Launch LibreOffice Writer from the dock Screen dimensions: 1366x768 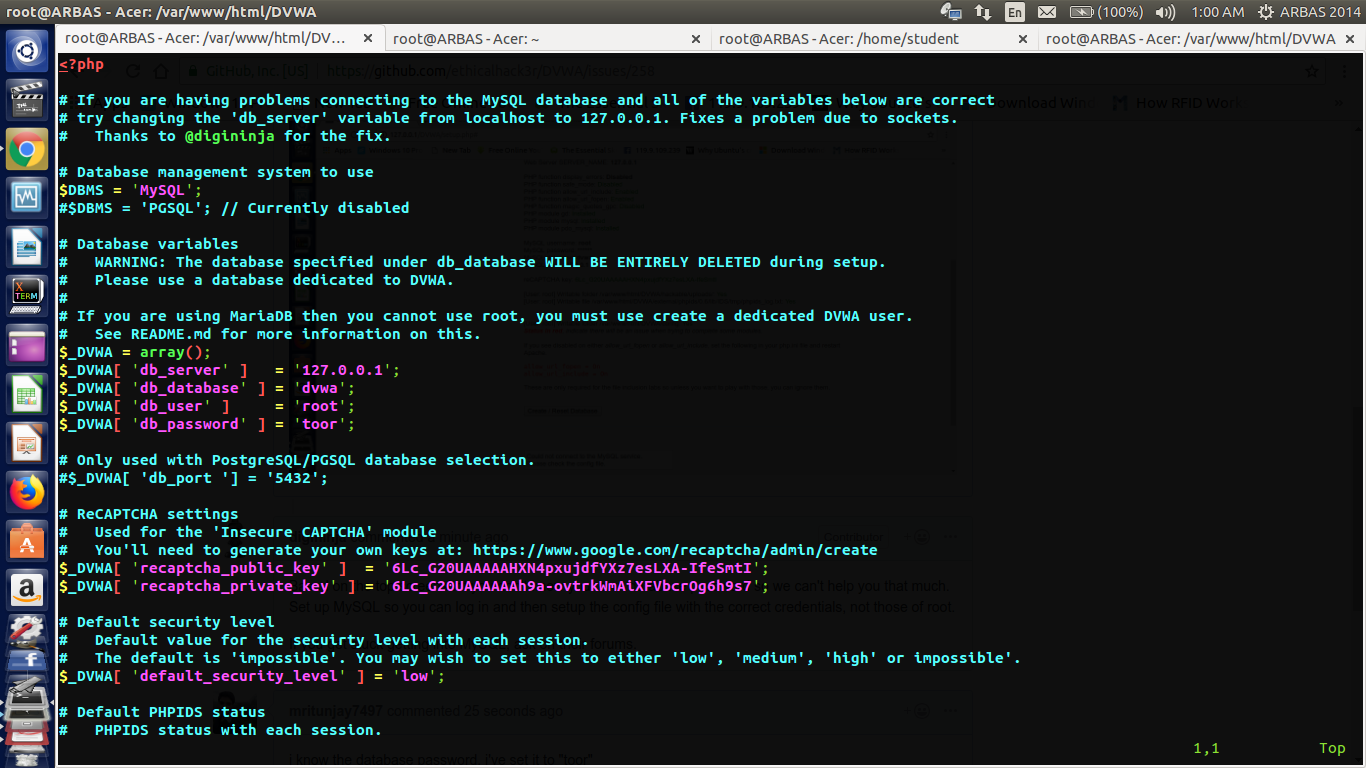27,245
